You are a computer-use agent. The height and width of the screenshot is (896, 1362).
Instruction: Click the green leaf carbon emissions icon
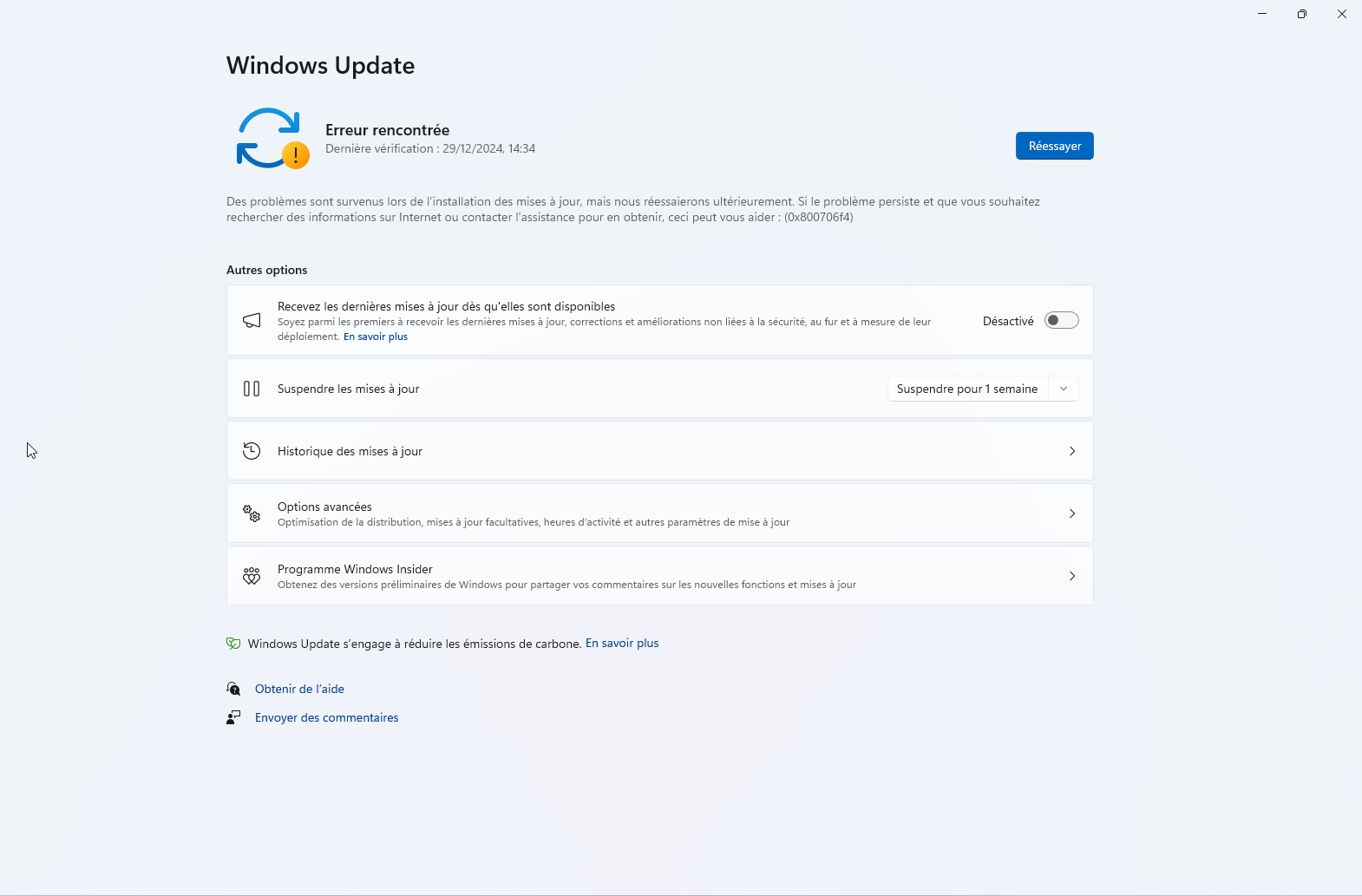pos(233,644)
